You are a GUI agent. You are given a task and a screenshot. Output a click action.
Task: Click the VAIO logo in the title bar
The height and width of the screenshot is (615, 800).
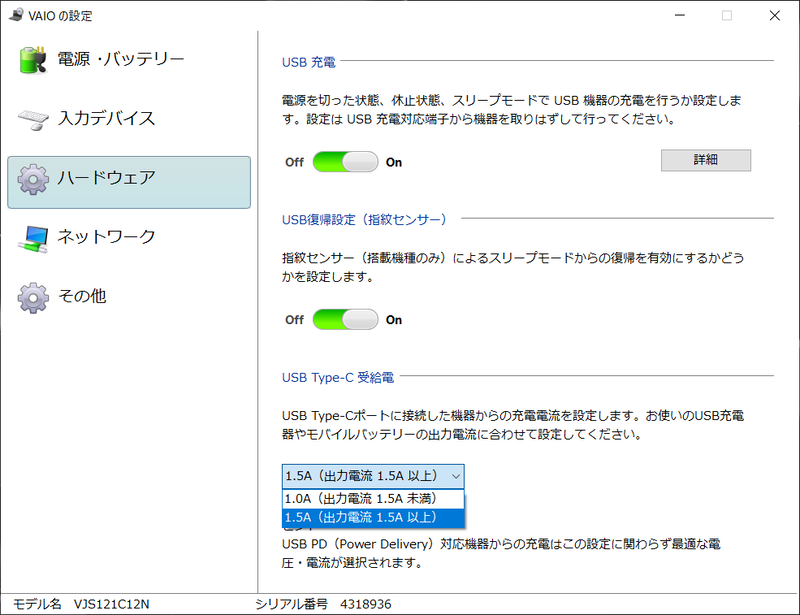coord(15,15)
